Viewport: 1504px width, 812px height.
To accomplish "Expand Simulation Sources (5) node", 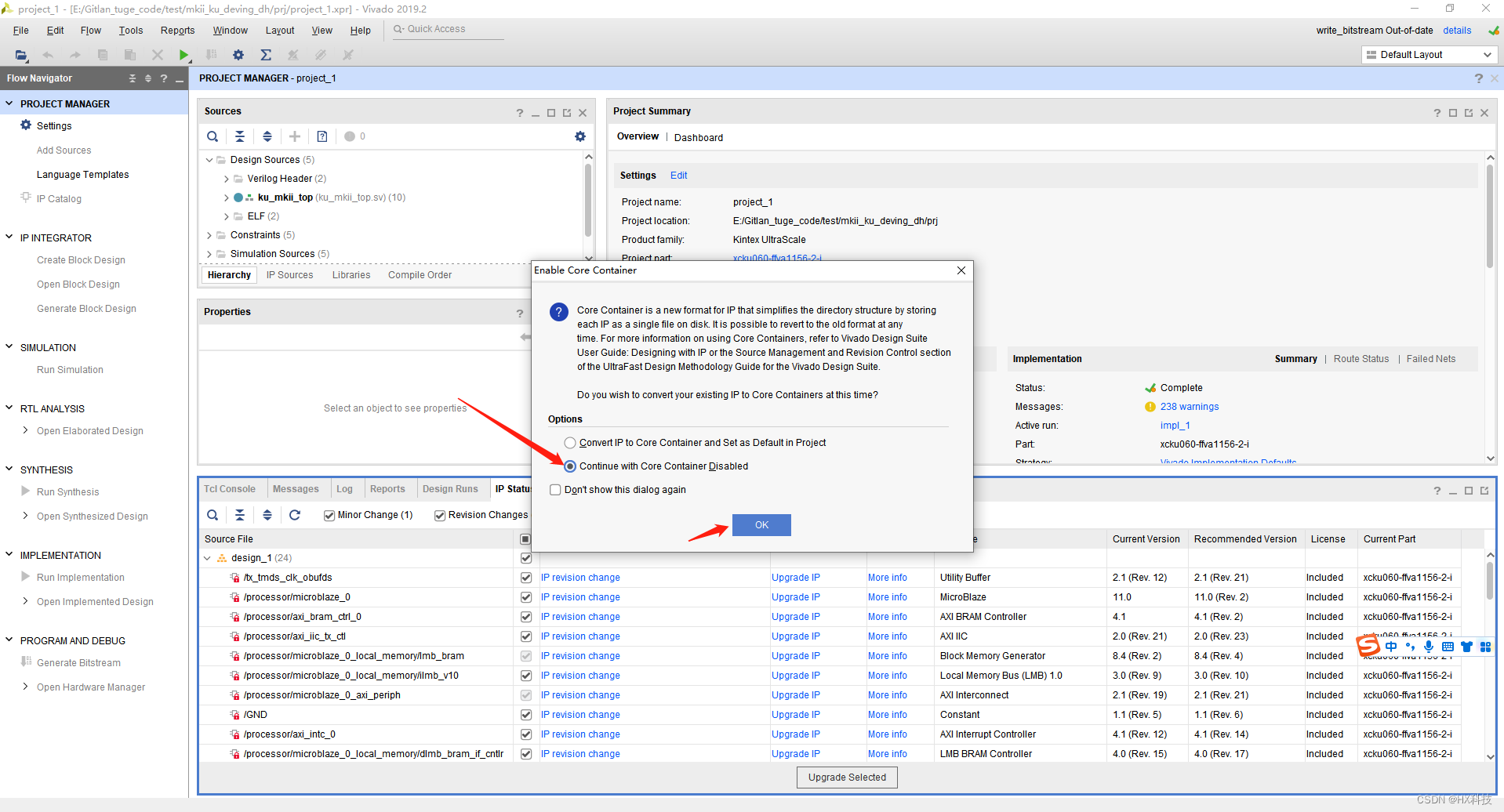I will 209,254.
